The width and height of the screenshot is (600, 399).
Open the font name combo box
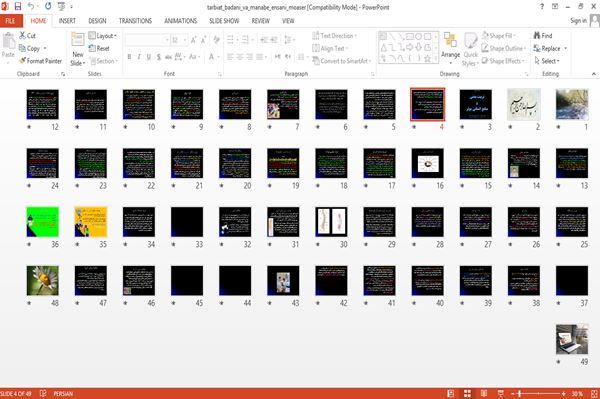pos(147,40)
